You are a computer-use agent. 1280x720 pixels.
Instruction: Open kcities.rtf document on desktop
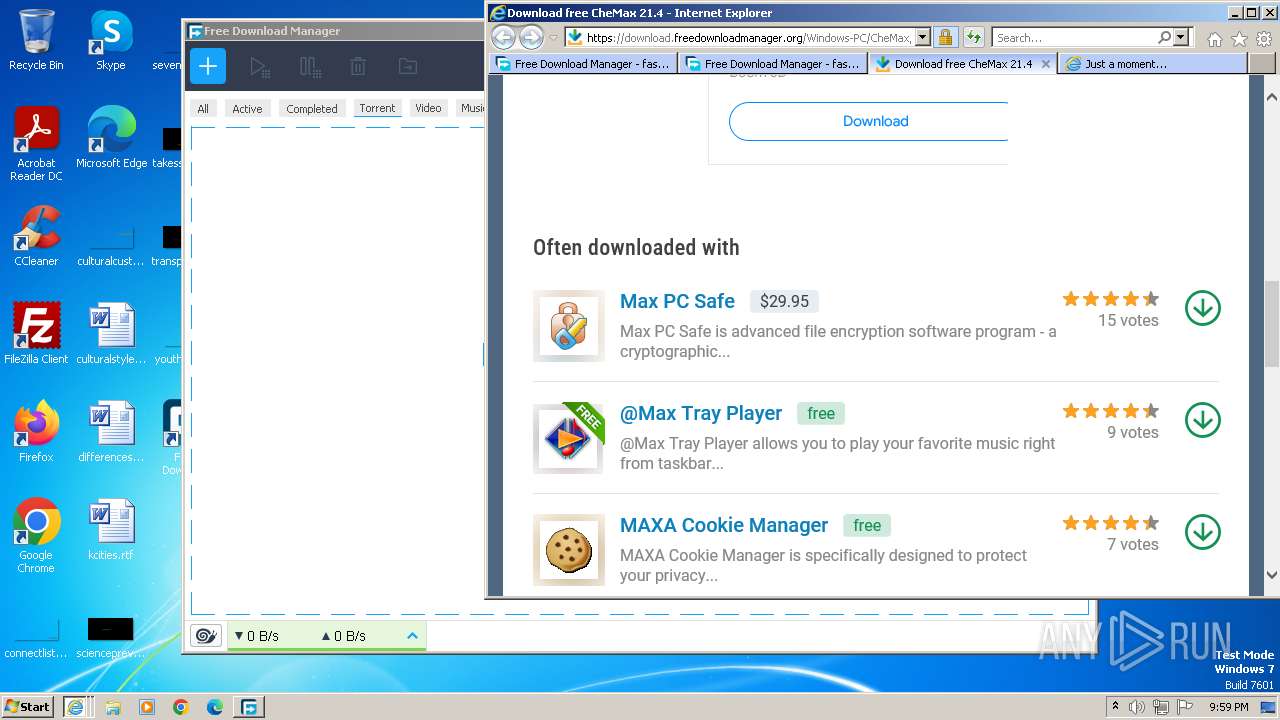click(111, 530)
